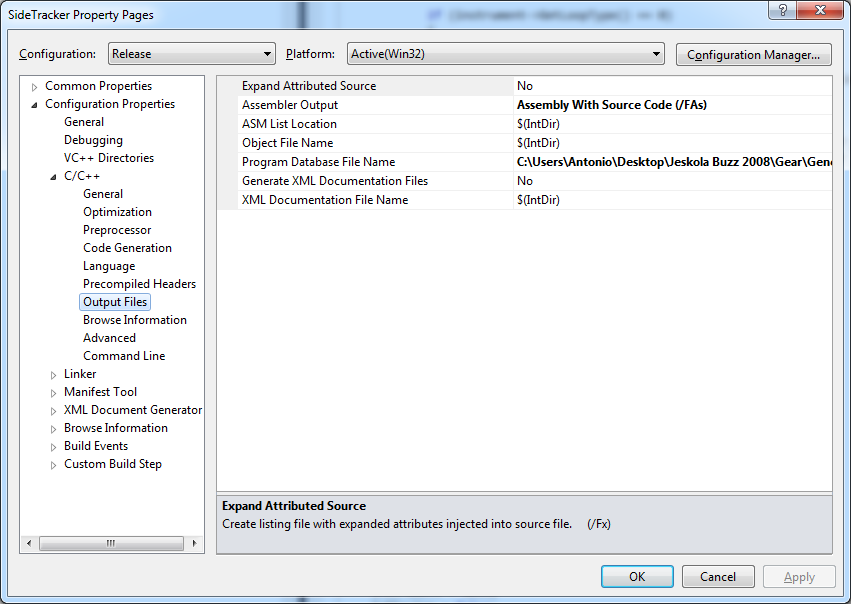Image resolution: width=851 pixels, height=604 pixels.
Task: Close the SideTracker Property Pages dialog
Action: (x=821, y=10)
